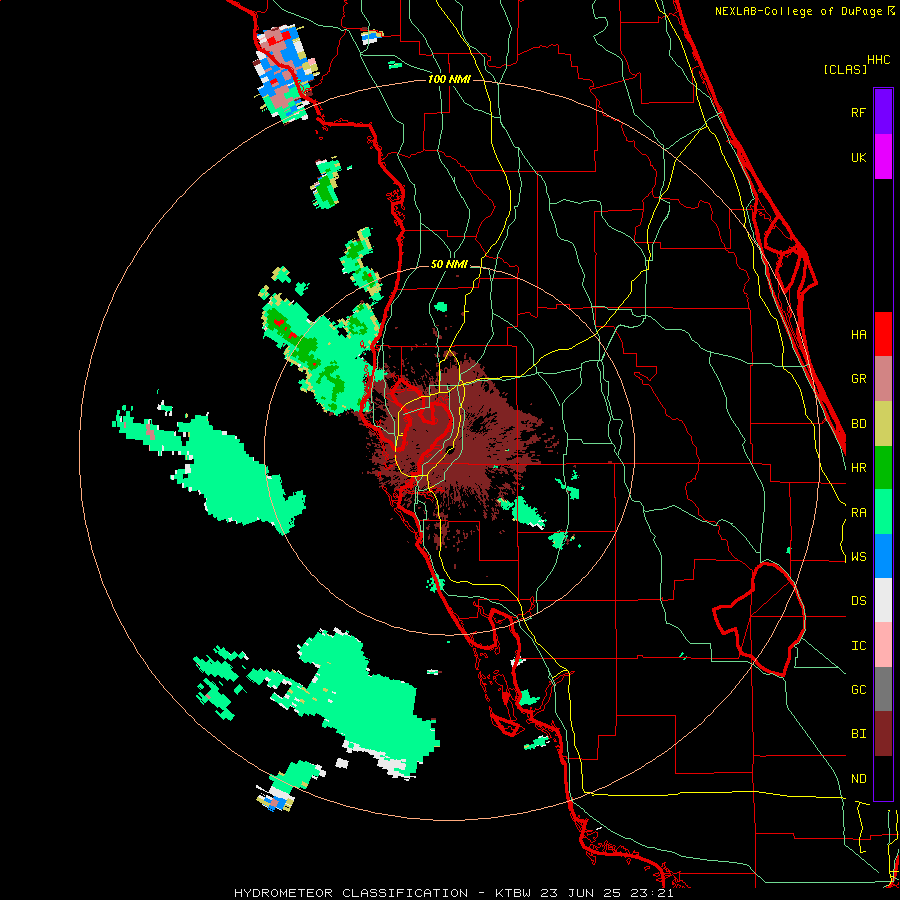Click the 'BI' legend label
The image size is (900, 900).
coord(858,734)
